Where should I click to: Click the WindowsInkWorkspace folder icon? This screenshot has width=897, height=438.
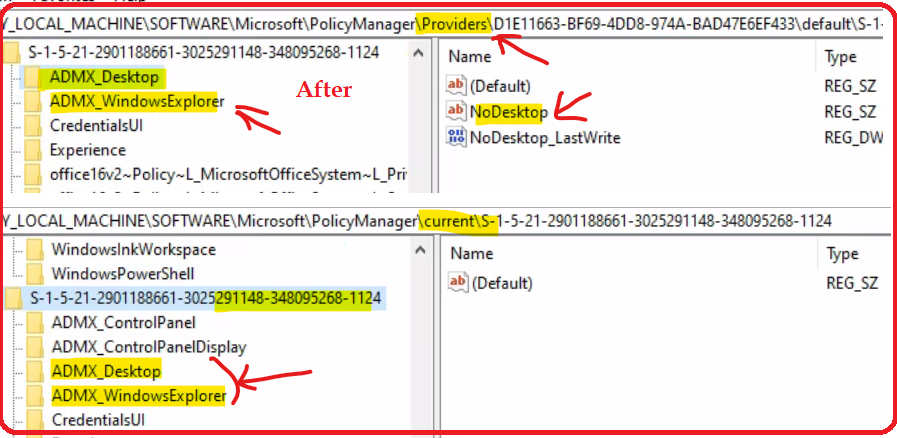35,249
